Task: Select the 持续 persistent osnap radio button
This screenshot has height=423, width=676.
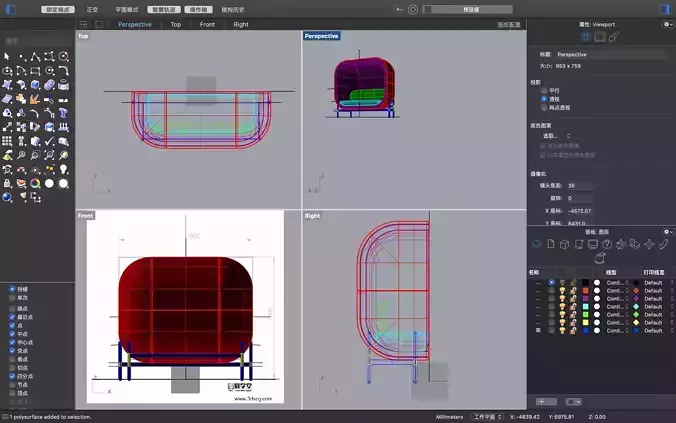Action: 12,289
